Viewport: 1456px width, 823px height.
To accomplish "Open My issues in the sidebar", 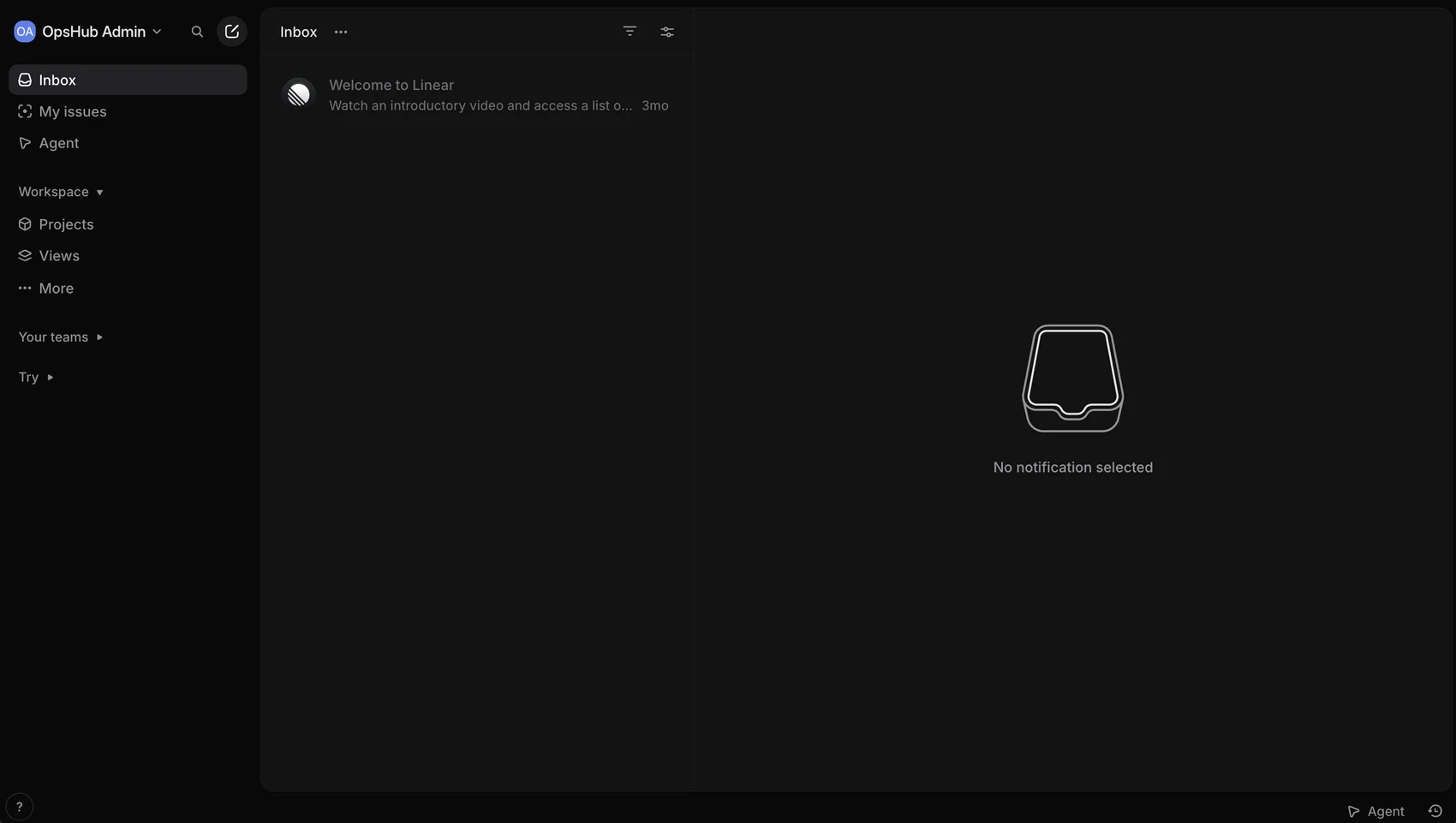I will [x=128, y=111].
